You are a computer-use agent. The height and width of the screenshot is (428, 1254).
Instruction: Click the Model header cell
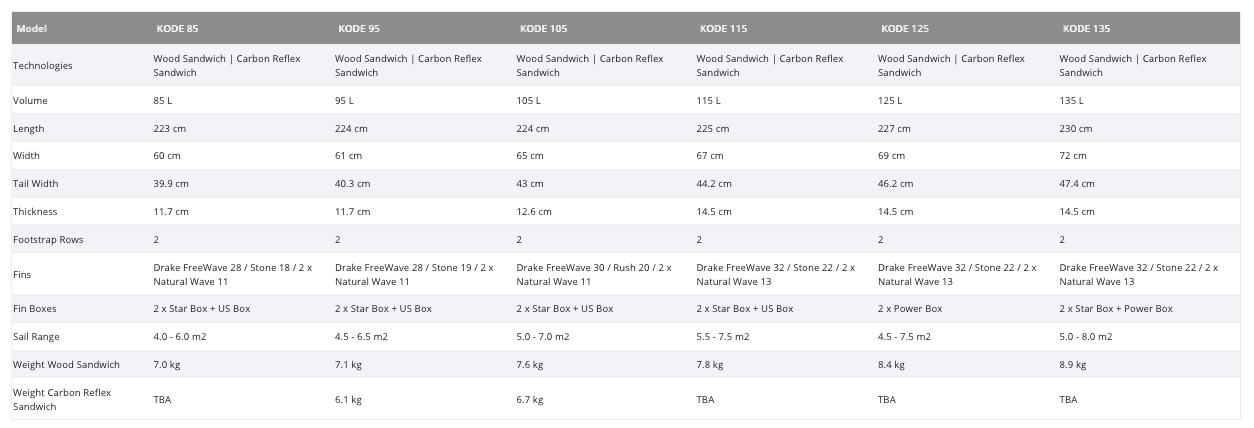(x=31, y=29)
